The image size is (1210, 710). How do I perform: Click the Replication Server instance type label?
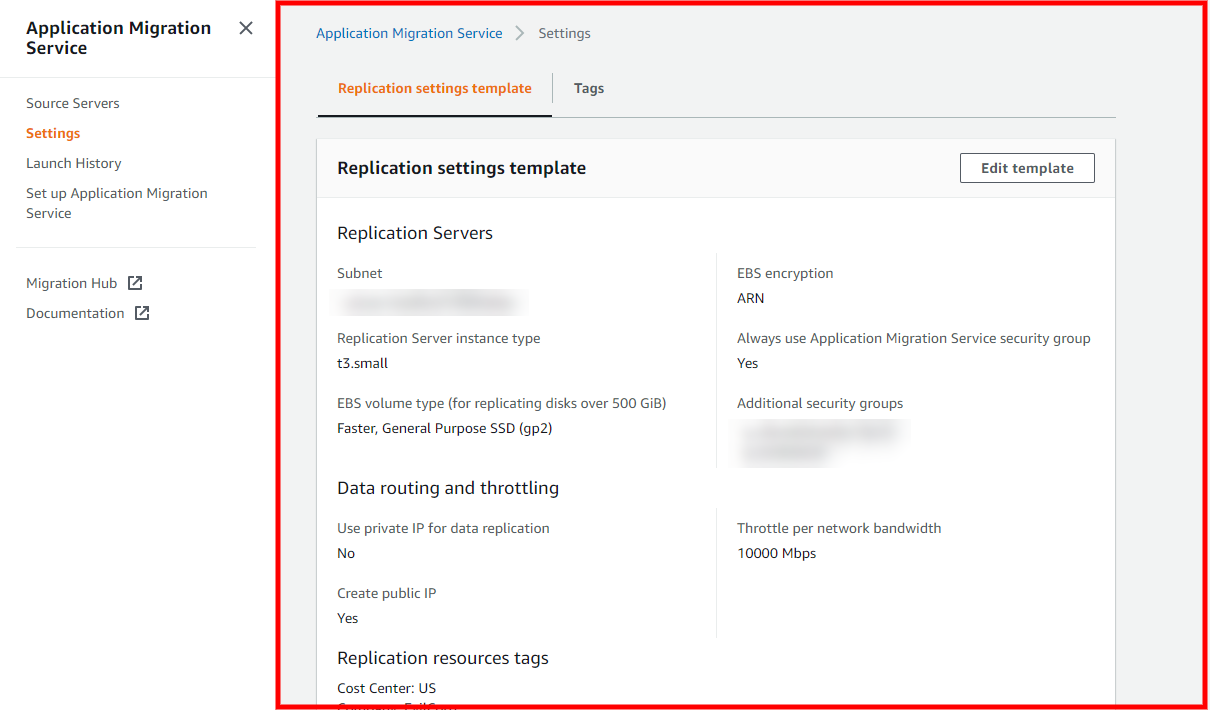(x=439, y=338)
